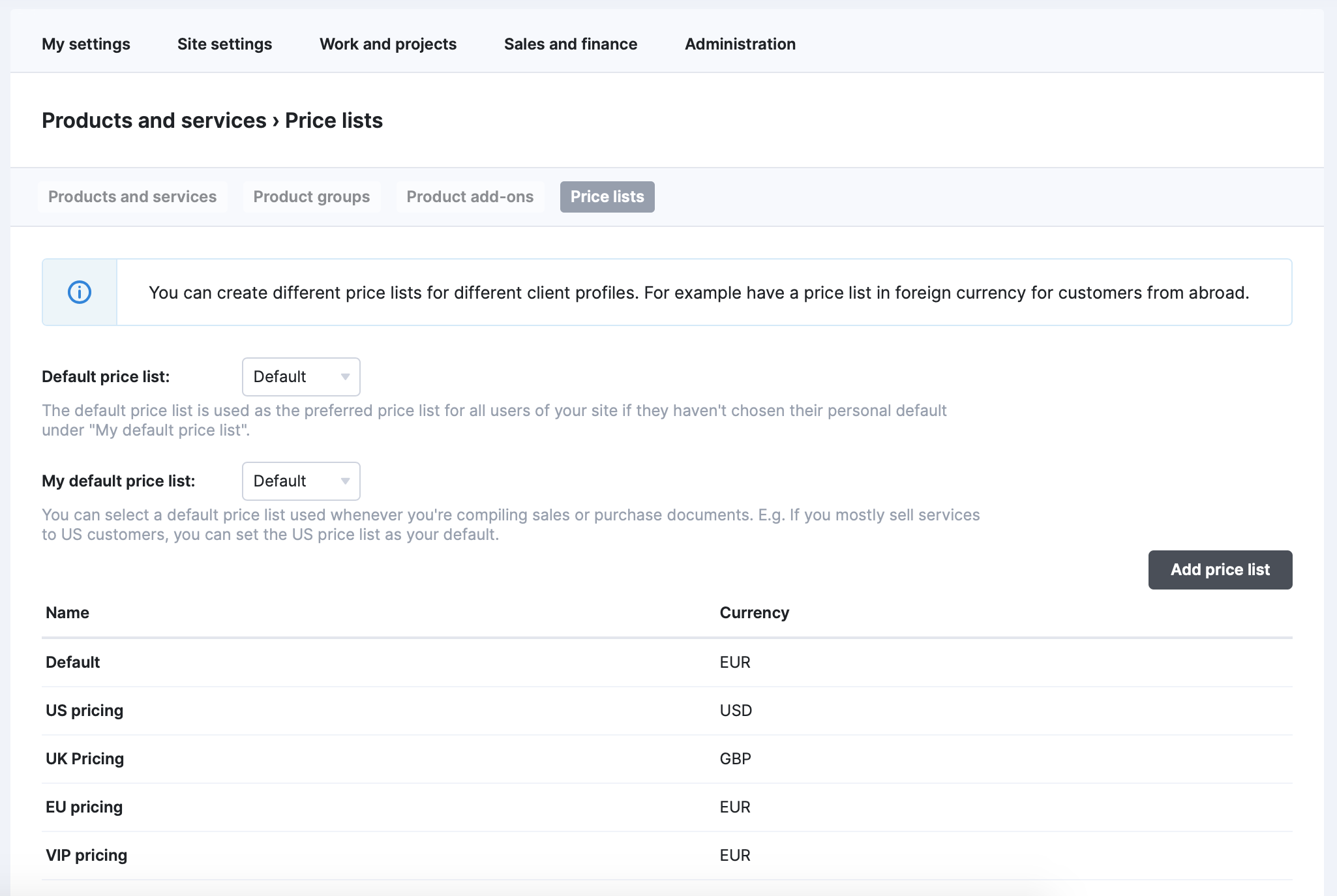Switch to Products and services tab
This screenshot has width=1337, height=896.
(132, 197)
